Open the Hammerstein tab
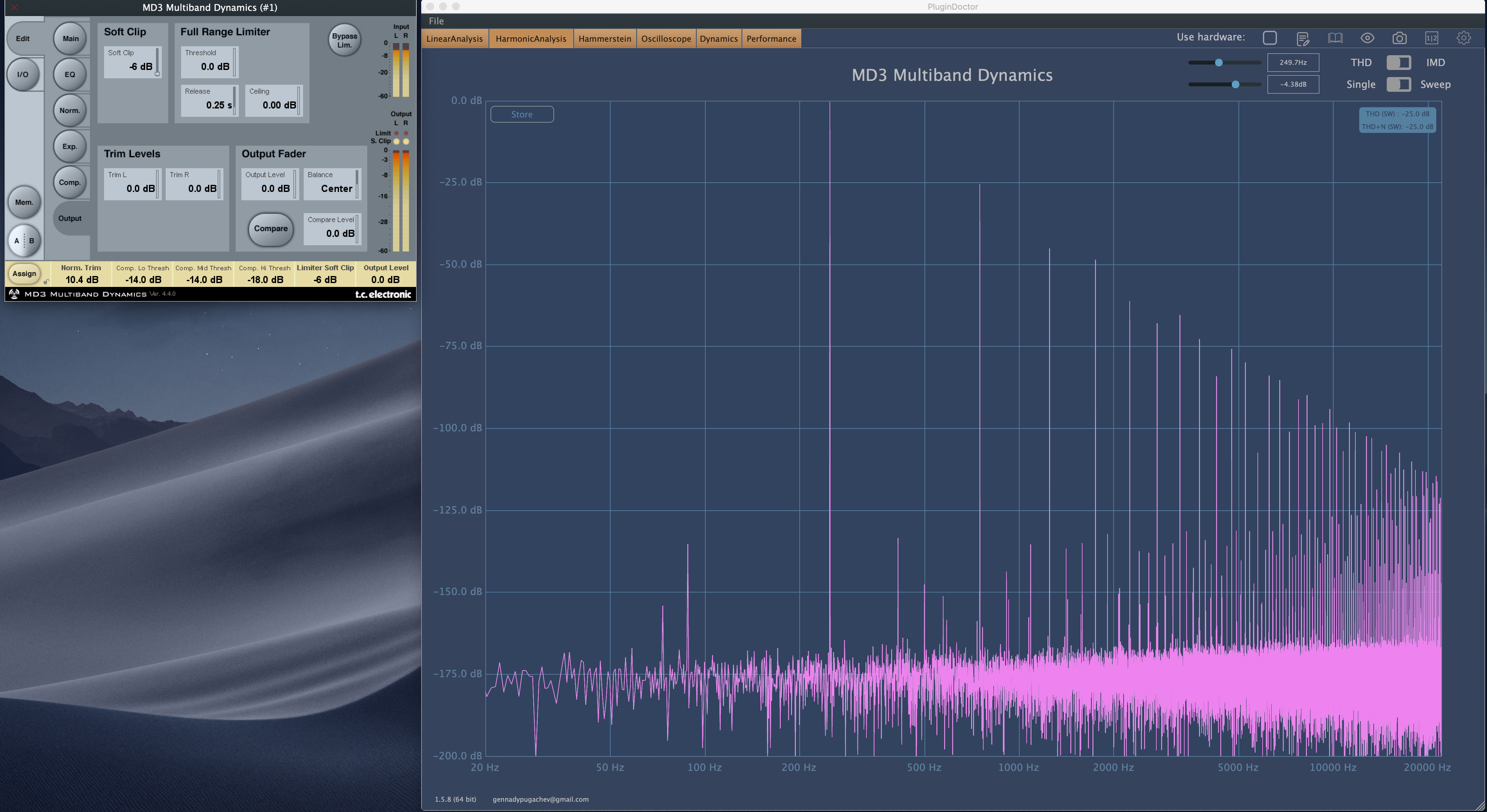This screenshot has height=812, width=1487. [604, 39]
